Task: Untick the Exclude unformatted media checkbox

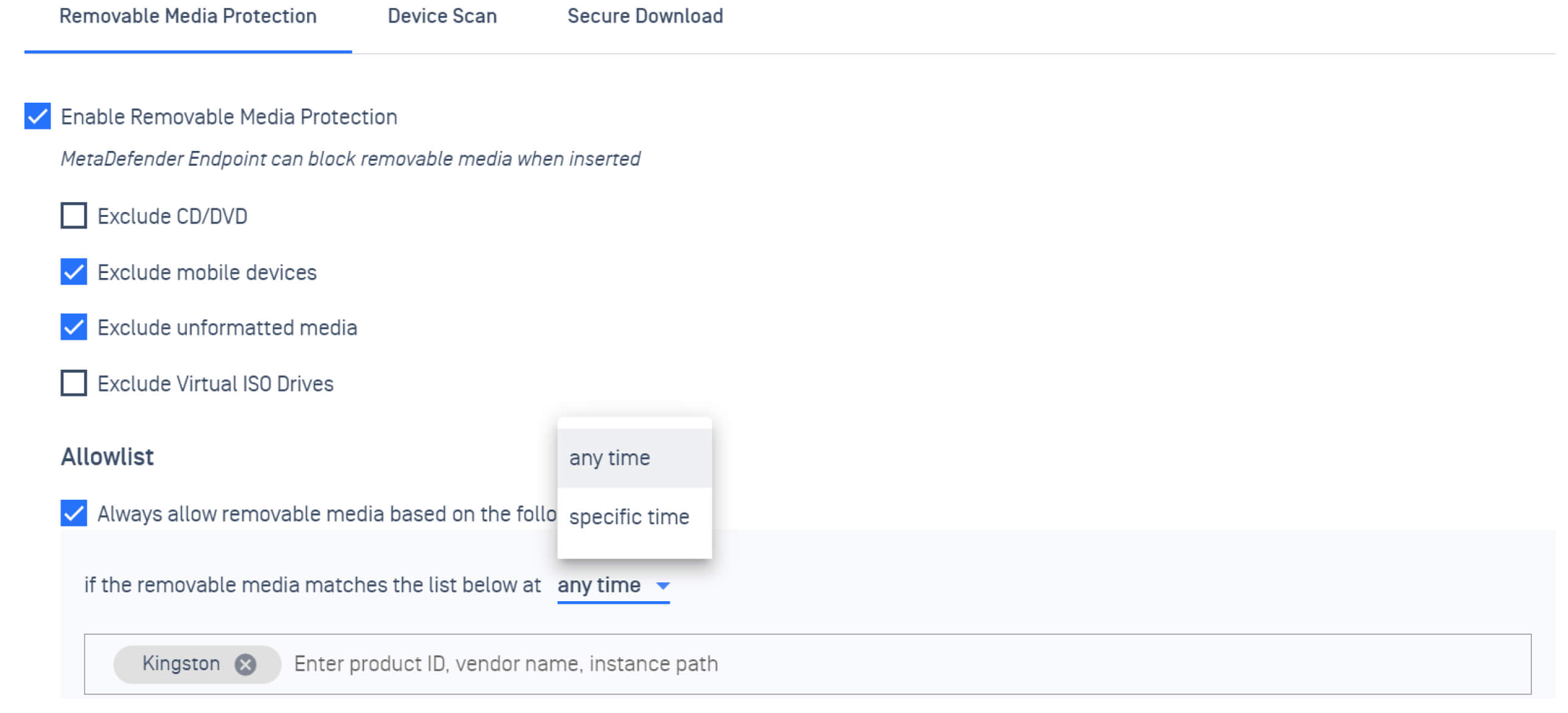Action: (x=74, y=327)
